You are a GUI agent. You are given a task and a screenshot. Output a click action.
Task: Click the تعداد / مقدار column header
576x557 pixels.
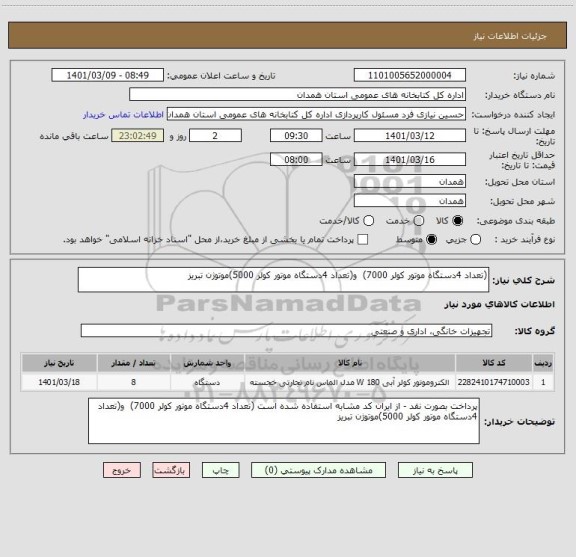134,363
